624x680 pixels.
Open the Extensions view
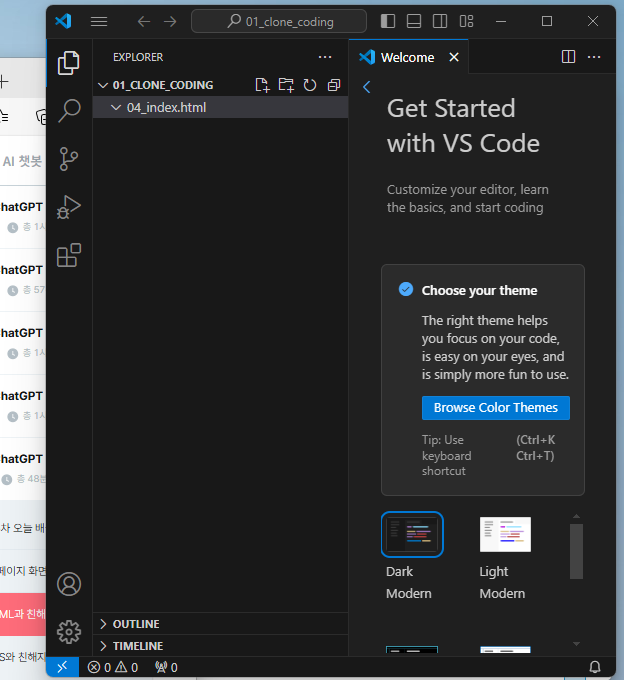[x=69, y=255]
